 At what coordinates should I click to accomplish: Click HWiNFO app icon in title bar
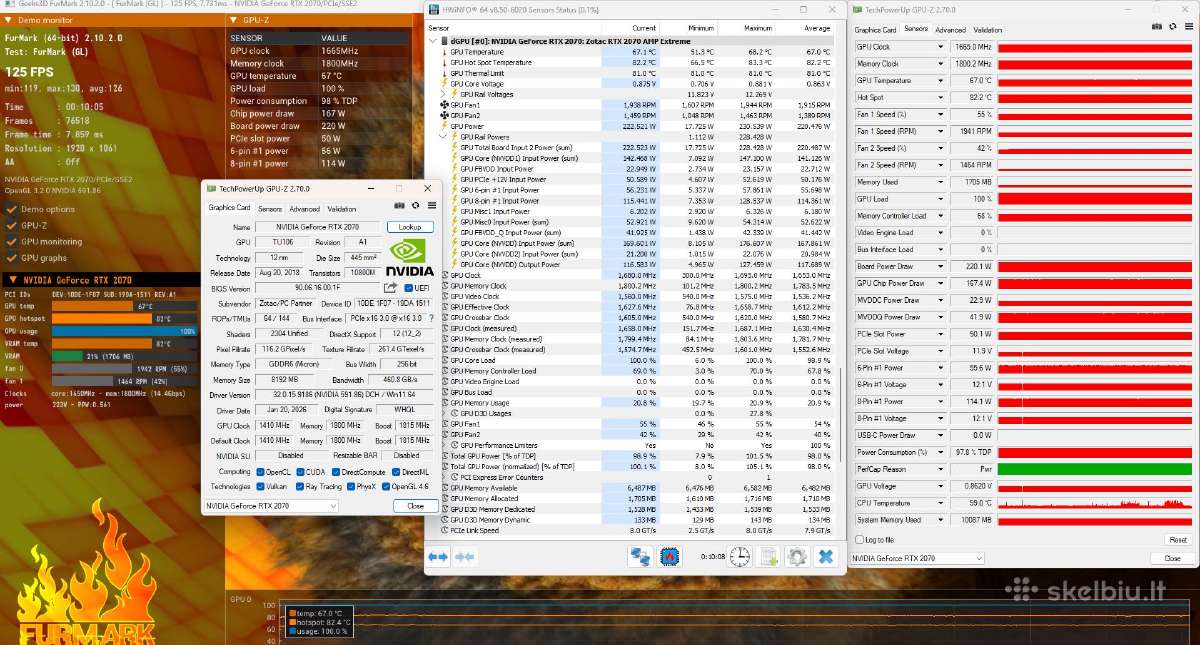(x=432, y=9)
